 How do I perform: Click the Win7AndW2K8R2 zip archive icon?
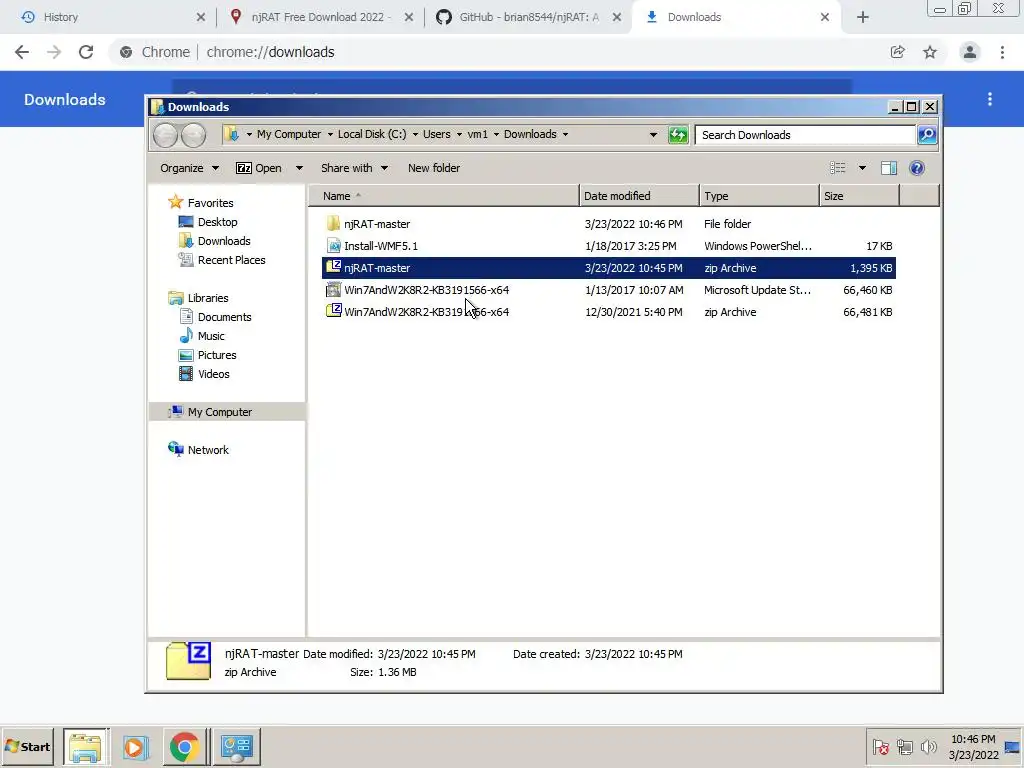333,312
